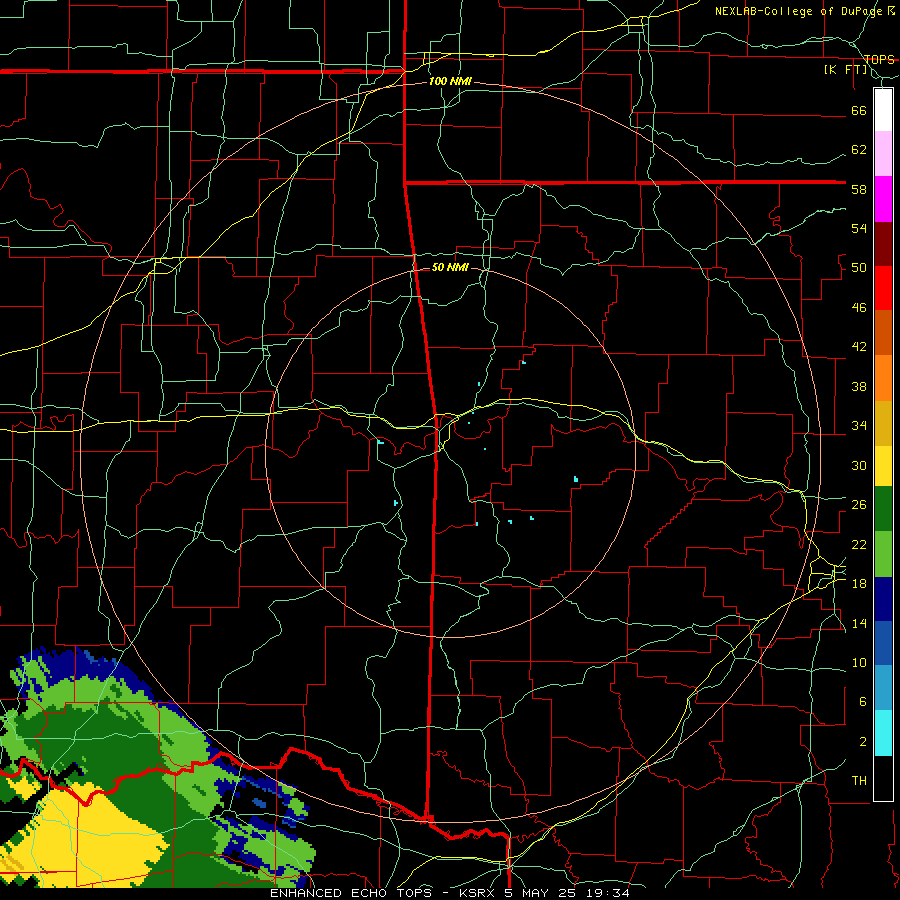Click the white swatch in the tops legend
Viewport: 900px width, 900px height.
point(883,110)
